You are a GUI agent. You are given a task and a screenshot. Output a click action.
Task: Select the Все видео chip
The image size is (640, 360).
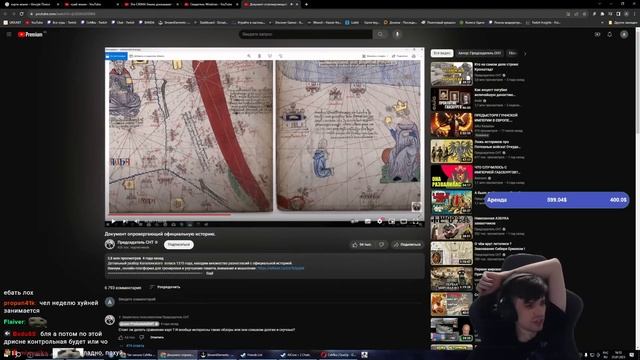pyautogui.click(x=442, y=53)
